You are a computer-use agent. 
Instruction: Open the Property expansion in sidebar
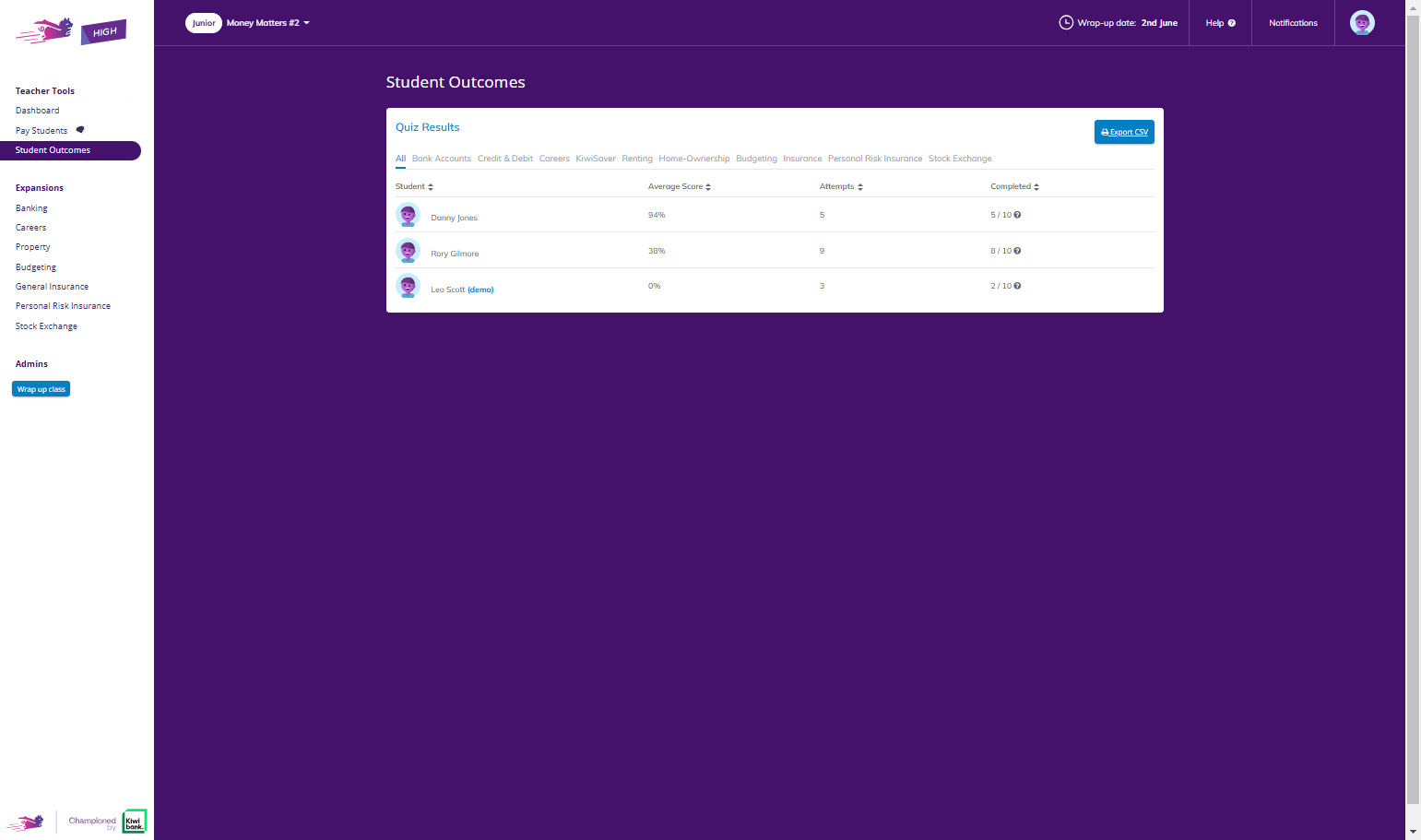coord(33,247)
